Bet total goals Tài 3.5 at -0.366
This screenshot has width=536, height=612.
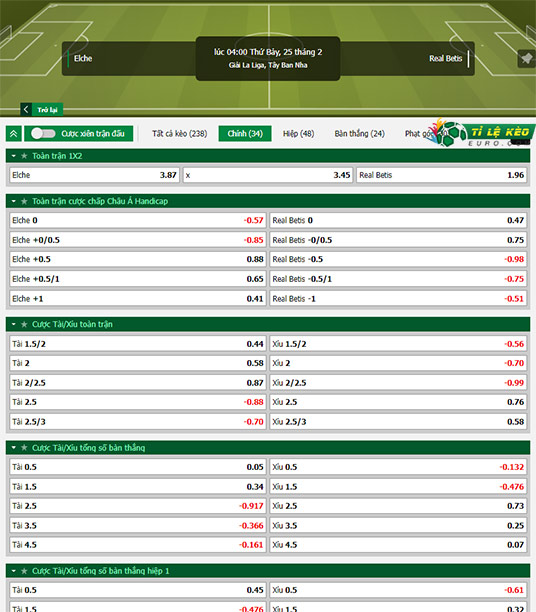tap(138, 525)
